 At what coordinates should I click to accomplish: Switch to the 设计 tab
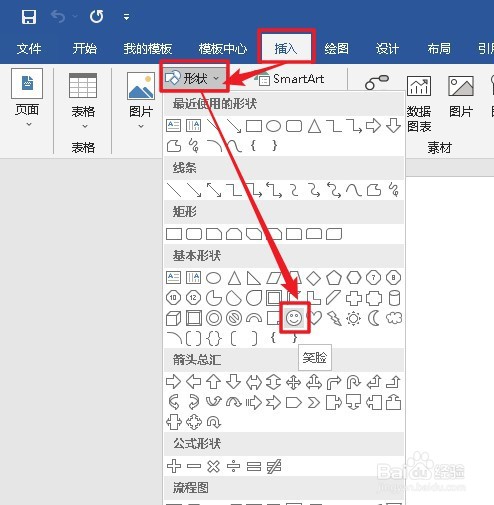click(387, 49)
